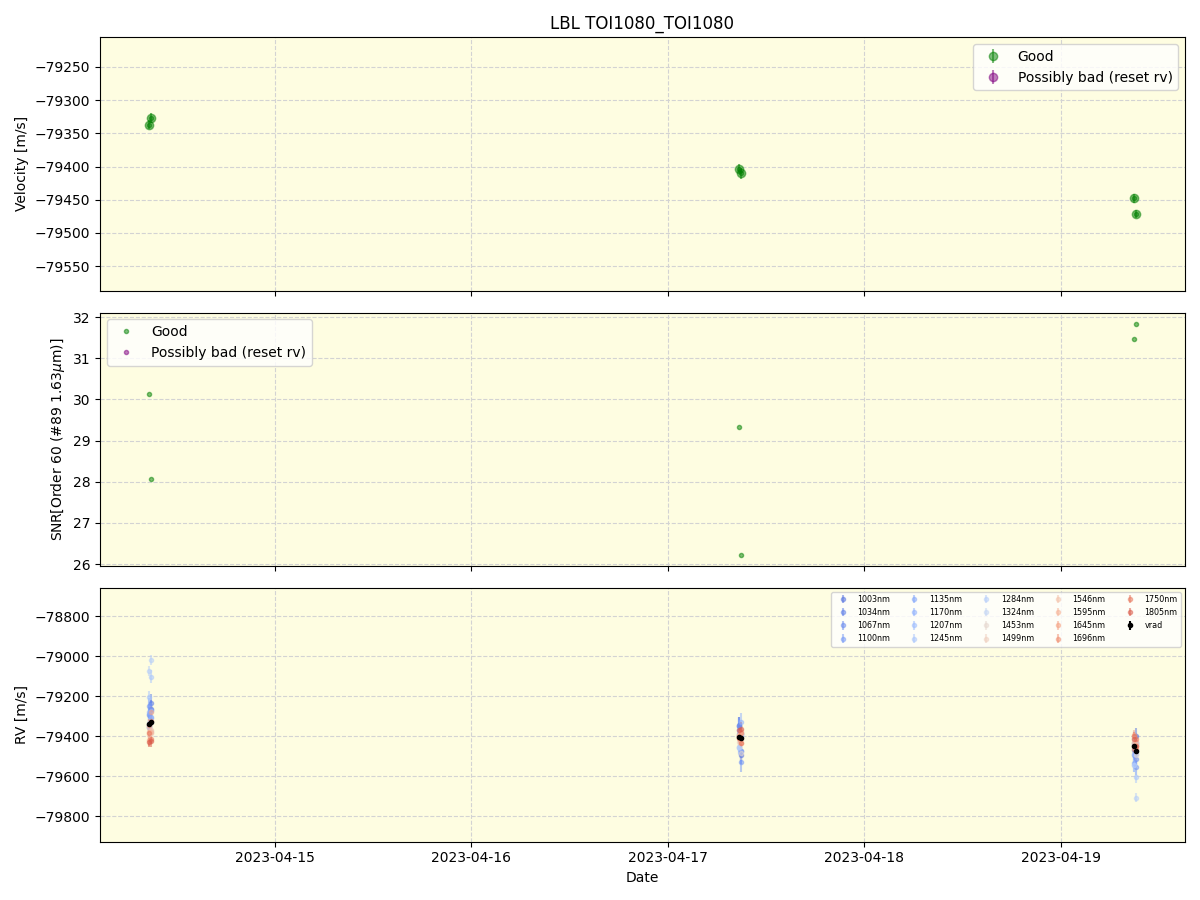Viewport: 1200px width, 900px height.
Task: Click the plot title LBL TOI1080_TOI1080
Action: pyautogui.click(x=642, y=23)
